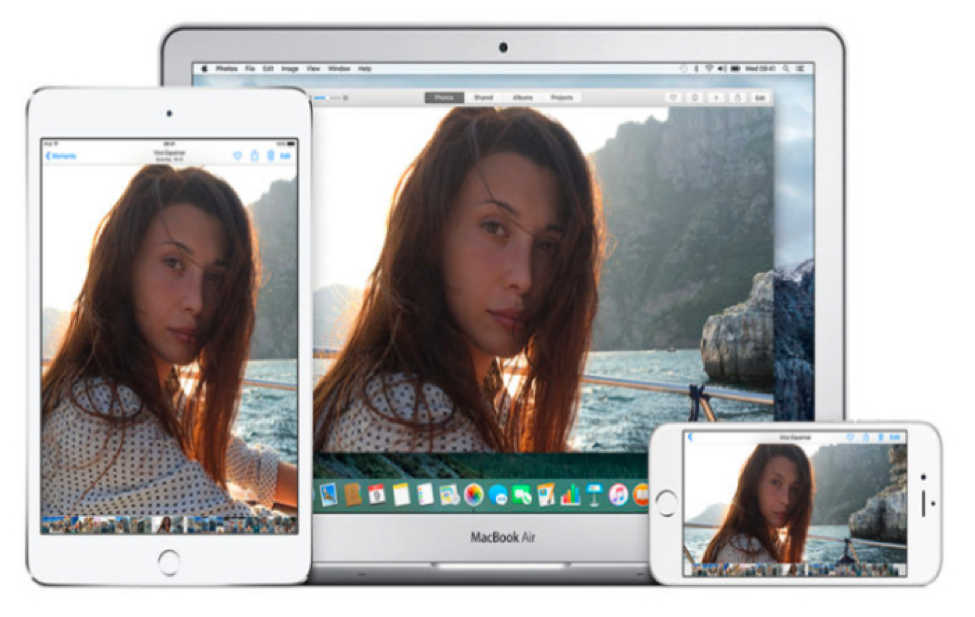Switch to the Albums tab
Viewport: 975px width, 617px height.
522,98
